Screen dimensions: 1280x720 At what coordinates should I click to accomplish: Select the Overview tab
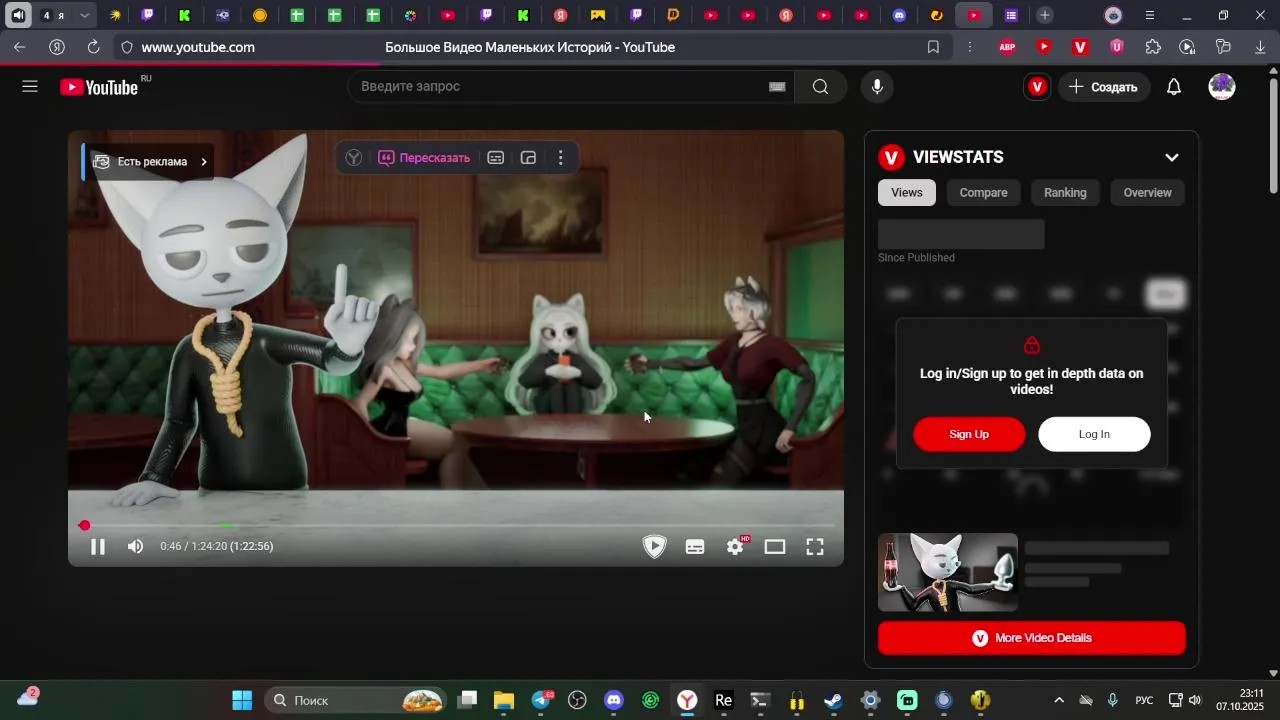(x=1147, y=193)
